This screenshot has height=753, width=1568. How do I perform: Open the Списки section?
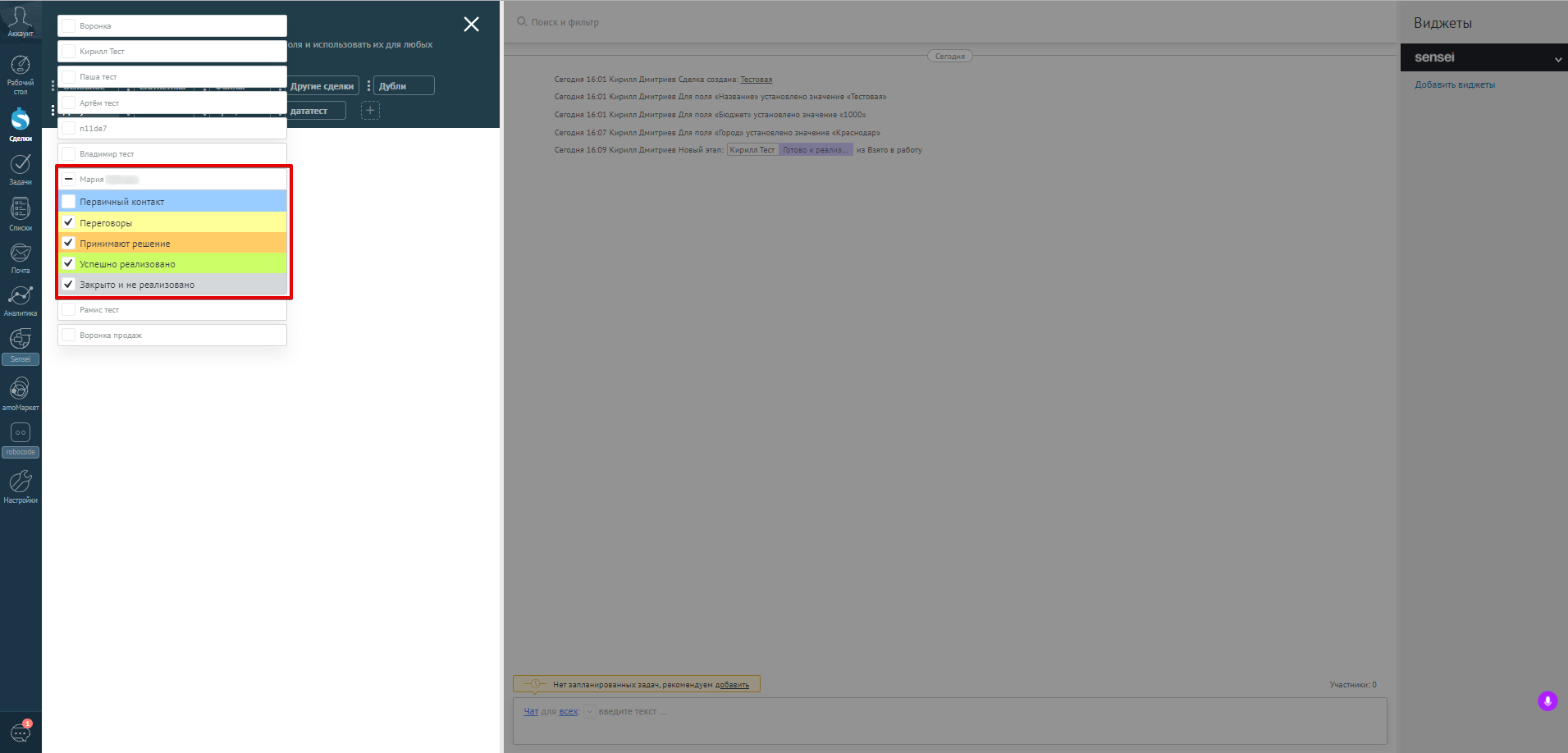20,214
